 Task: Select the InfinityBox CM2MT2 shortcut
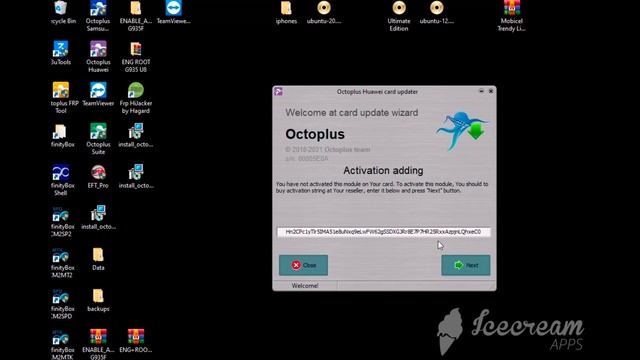[62, 263]
